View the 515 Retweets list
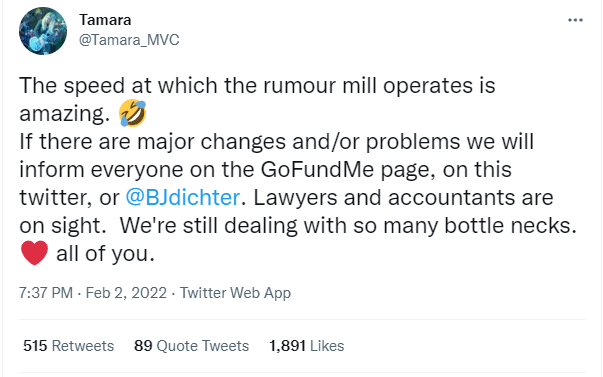The height and width of the screenshot is (377, 603). point(68,345)
